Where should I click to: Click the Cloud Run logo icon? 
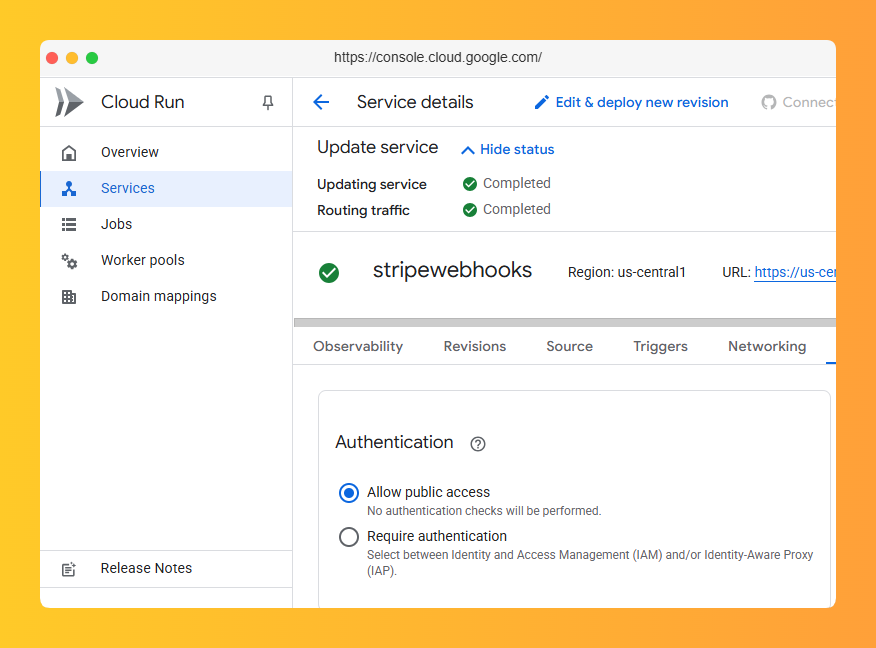click(68, 101)
